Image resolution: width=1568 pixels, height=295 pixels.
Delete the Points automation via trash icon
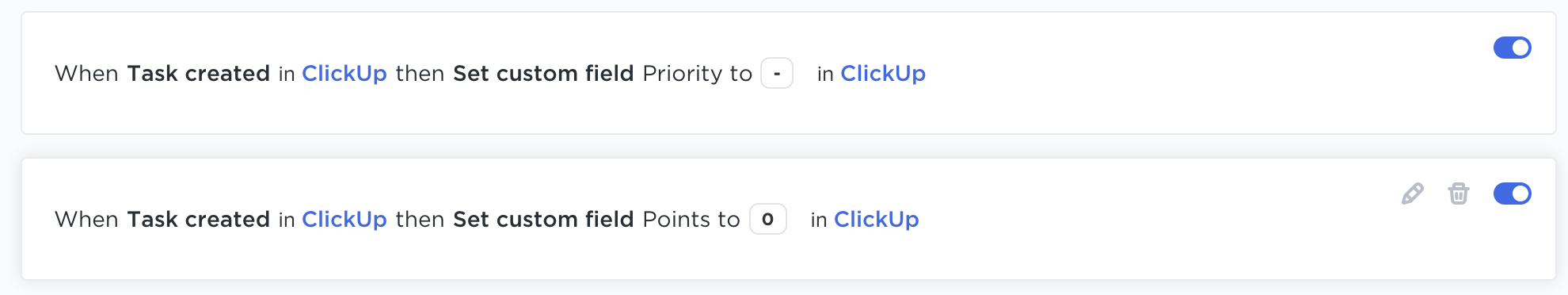(x=1458, y=193)
